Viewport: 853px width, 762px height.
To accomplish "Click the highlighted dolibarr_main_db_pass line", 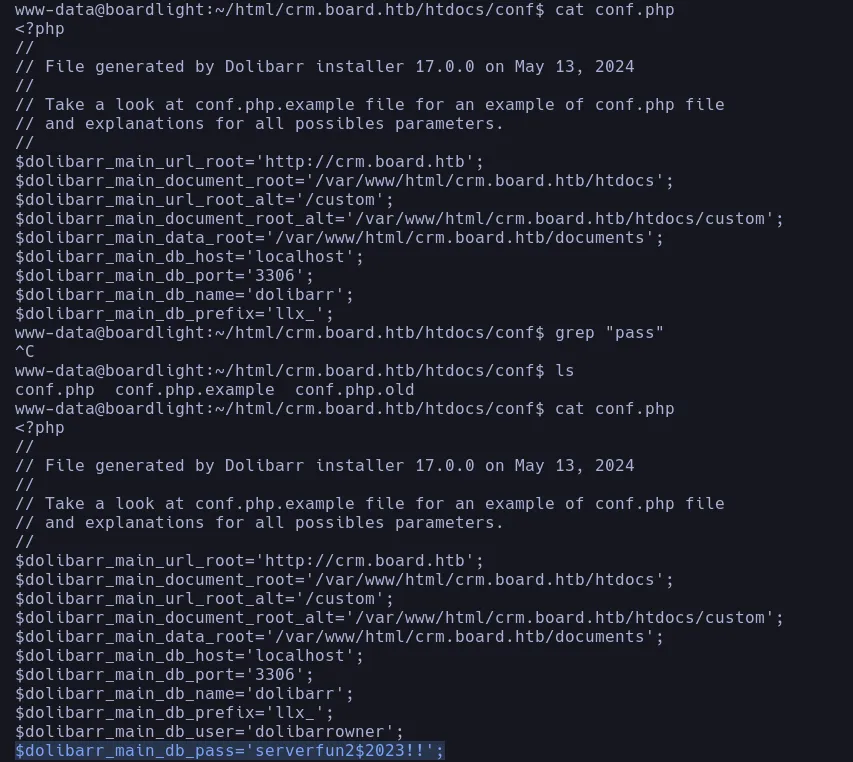I will pos(230,750).
